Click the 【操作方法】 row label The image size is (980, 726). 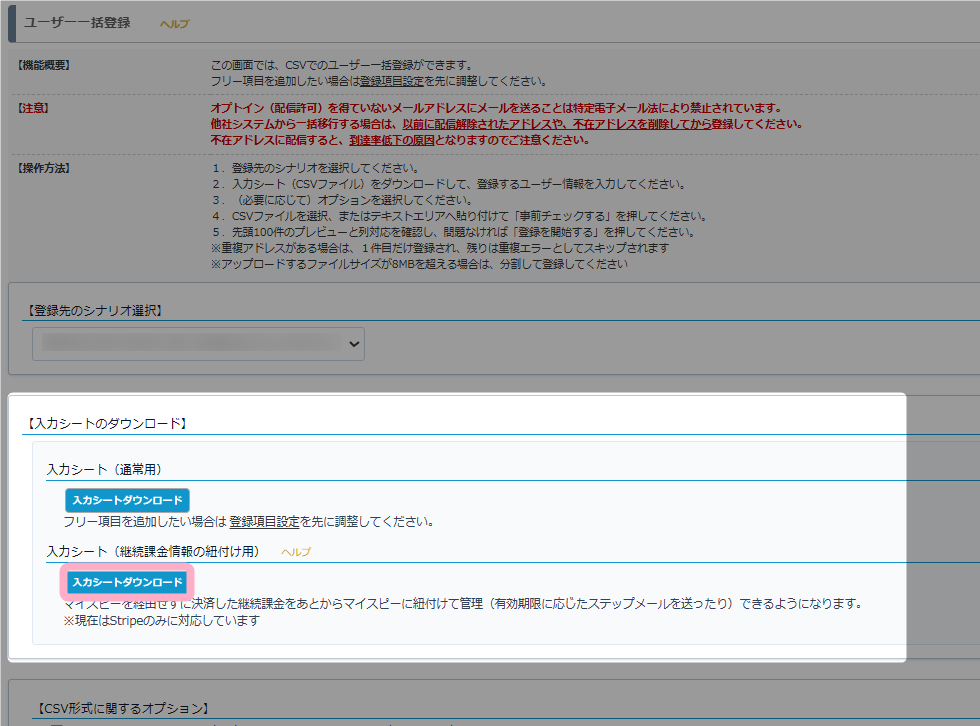44,167
